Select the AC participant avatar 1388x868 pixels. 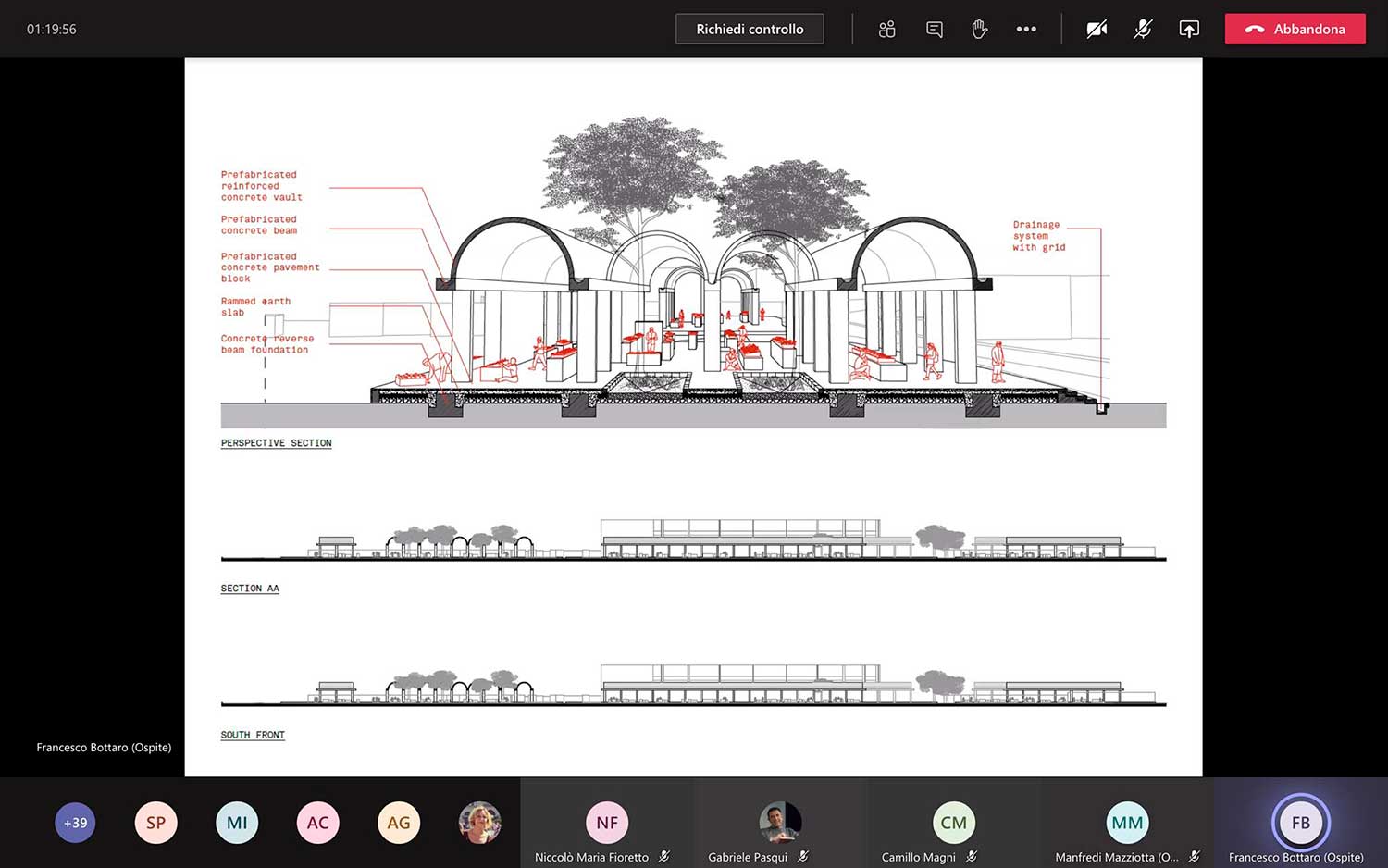tap(317, 823)
